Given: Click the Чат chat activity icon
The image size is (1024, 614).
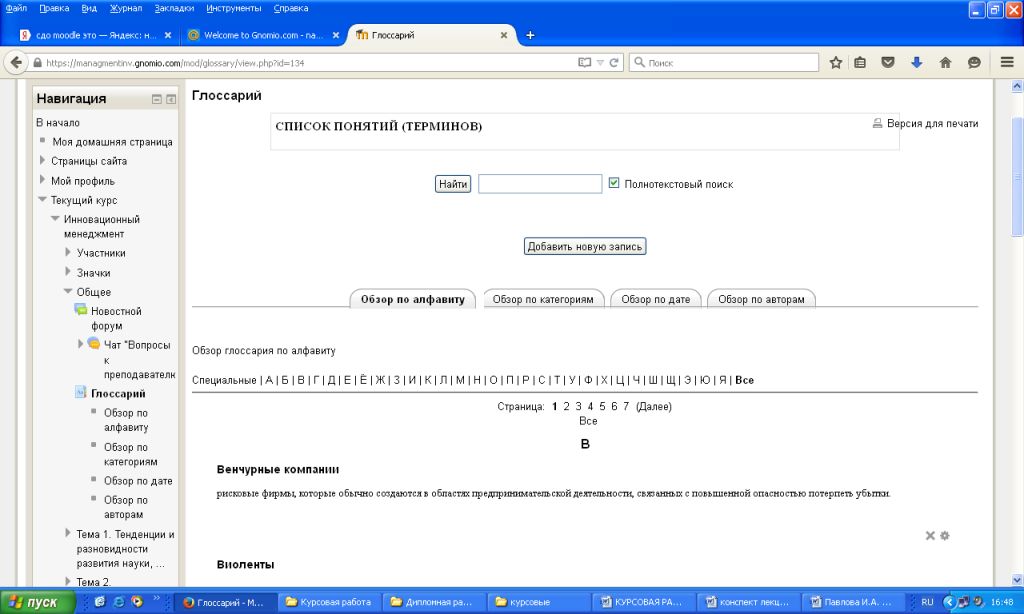Looking at the screenshot, I should click(94, 344).
